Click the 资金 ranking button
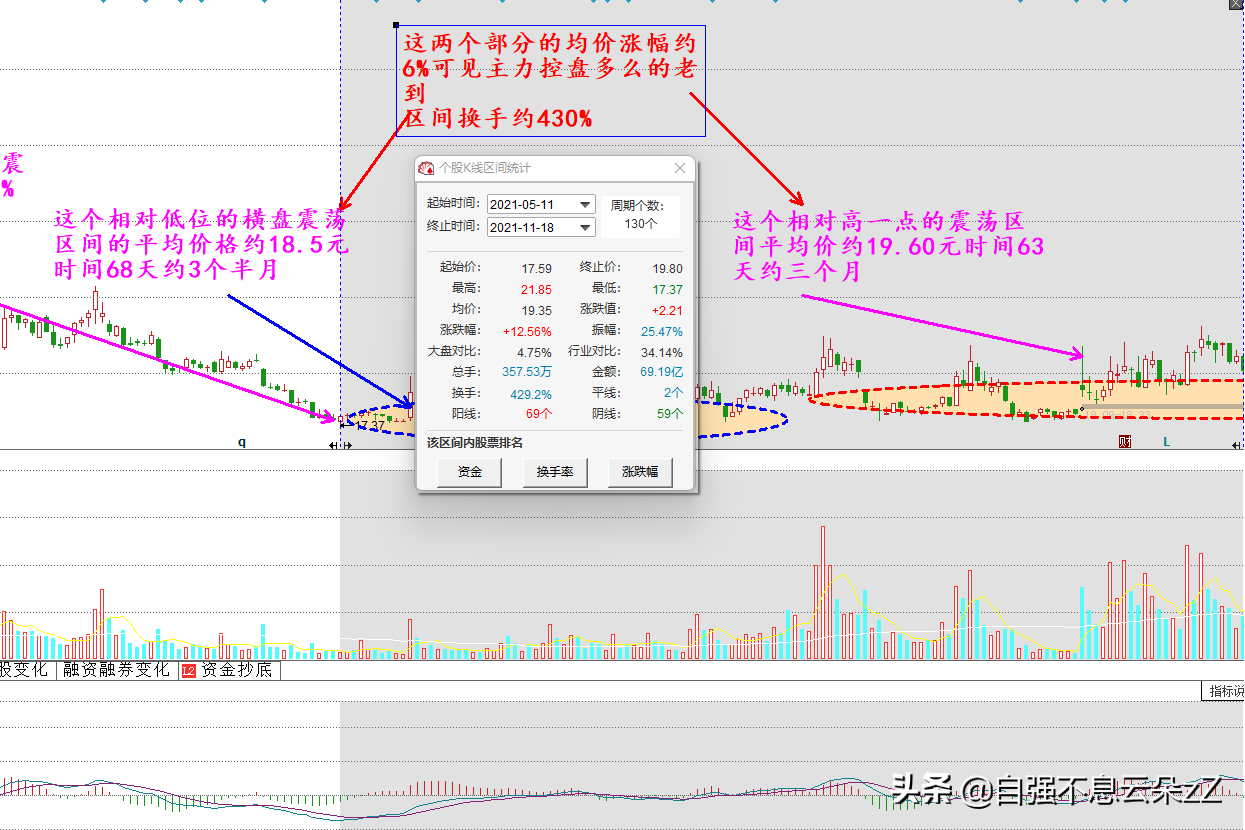Screen dimensions: 1245x830 click(469, 472)
